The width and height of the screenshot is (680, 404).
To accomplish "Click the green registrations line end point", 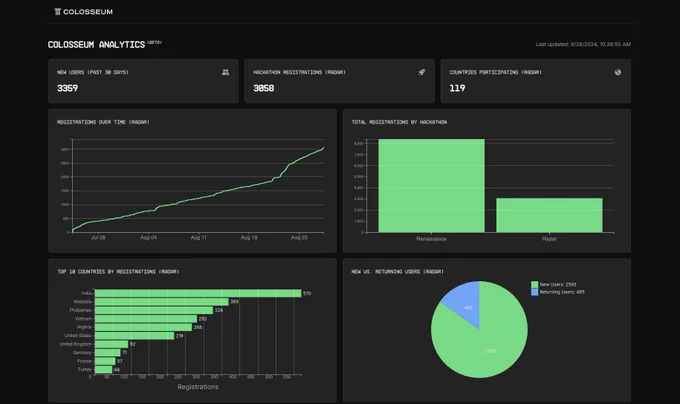I will coord(323,148).
